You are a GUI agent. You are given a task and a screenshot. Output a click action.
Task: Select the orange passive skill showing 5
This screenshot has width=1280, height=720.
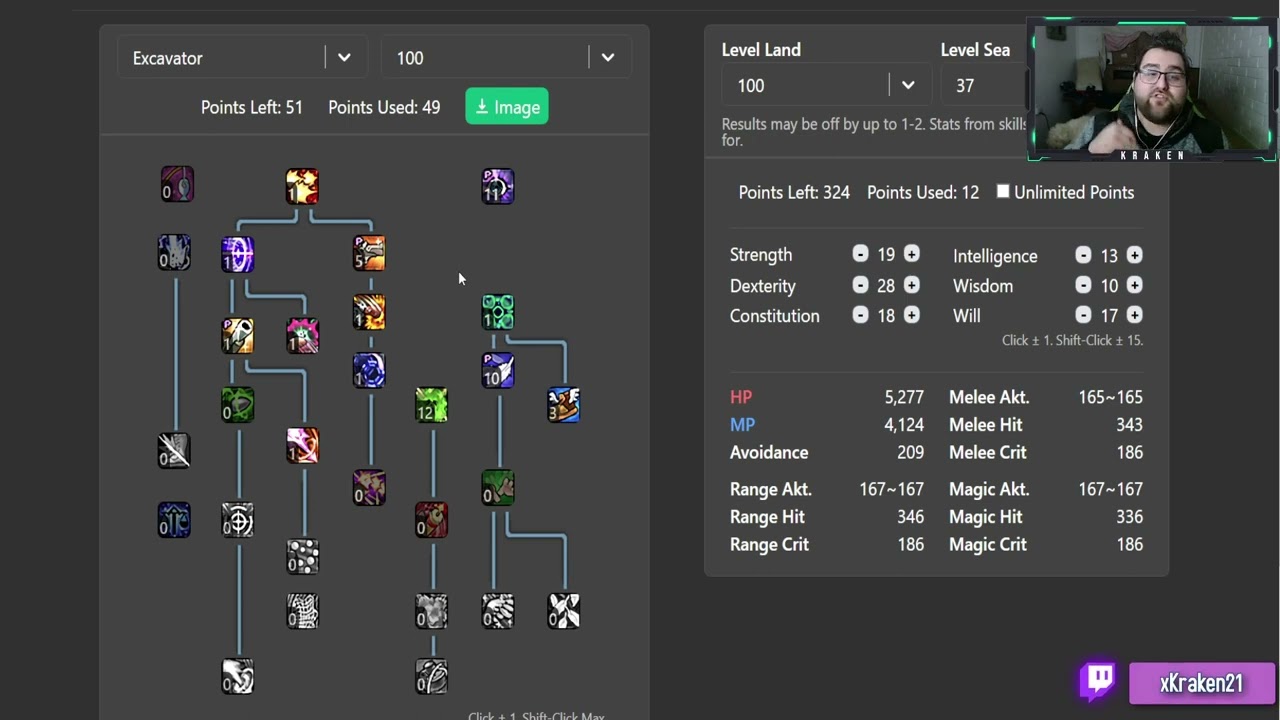[x=368, y=253]
